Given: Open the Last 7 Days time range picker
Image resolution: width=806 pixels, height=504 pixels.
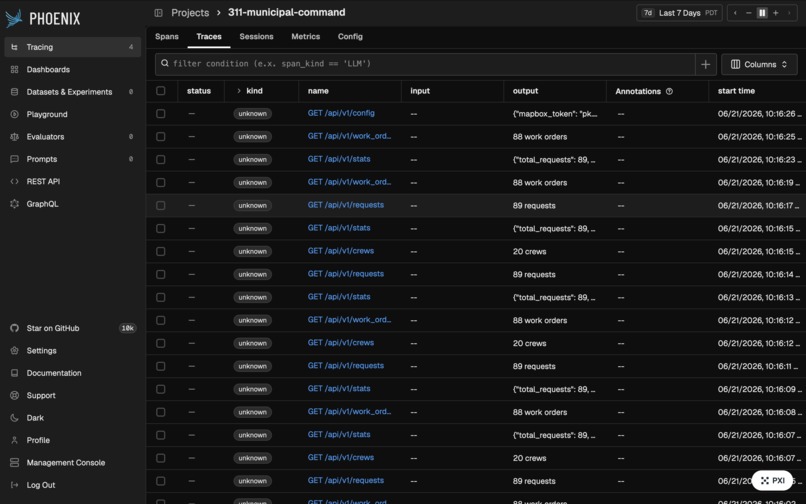Looking at the screenshot, I should (679, 13).
